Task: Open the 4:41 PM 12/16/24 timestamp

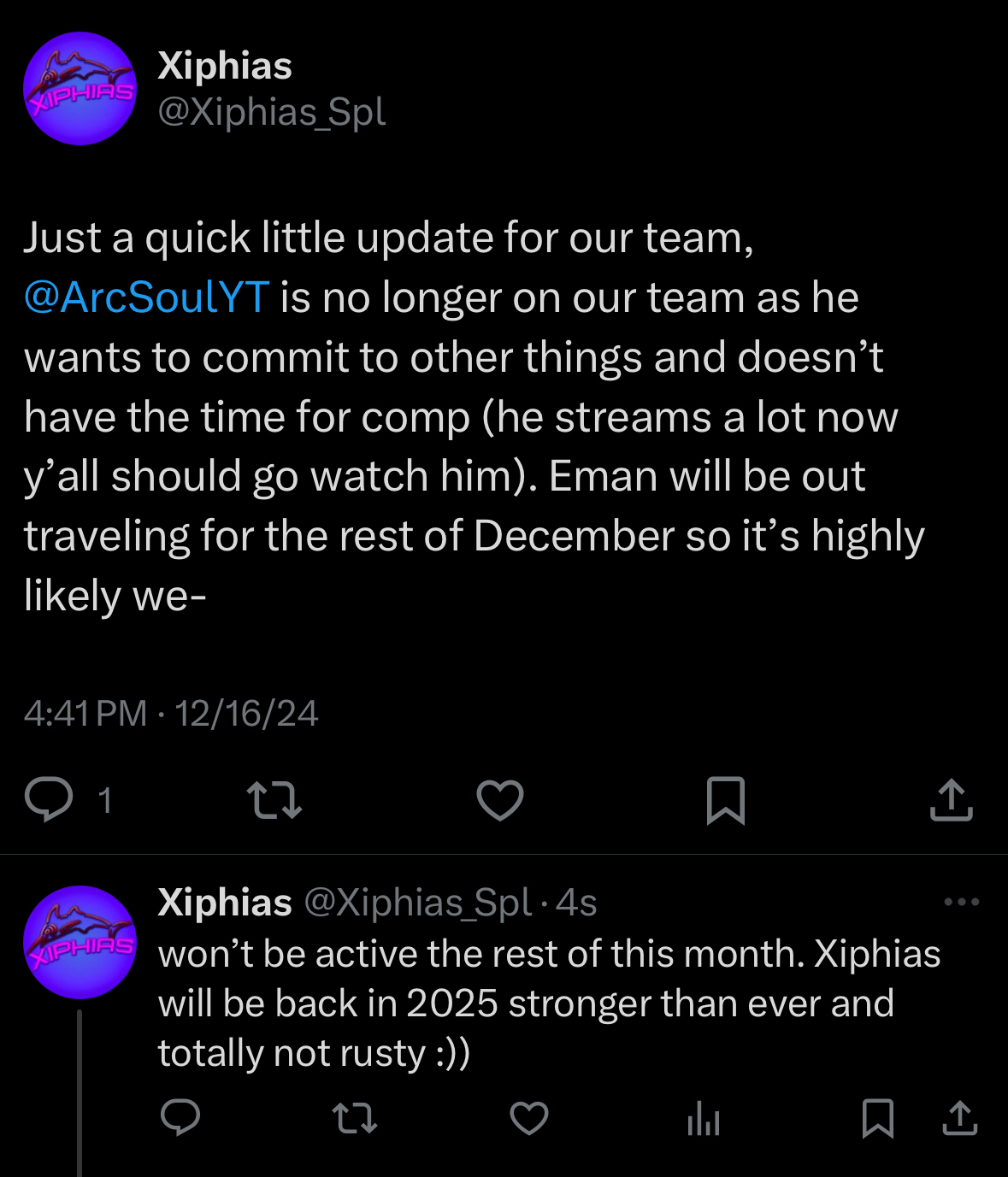Action: [171, 713]
